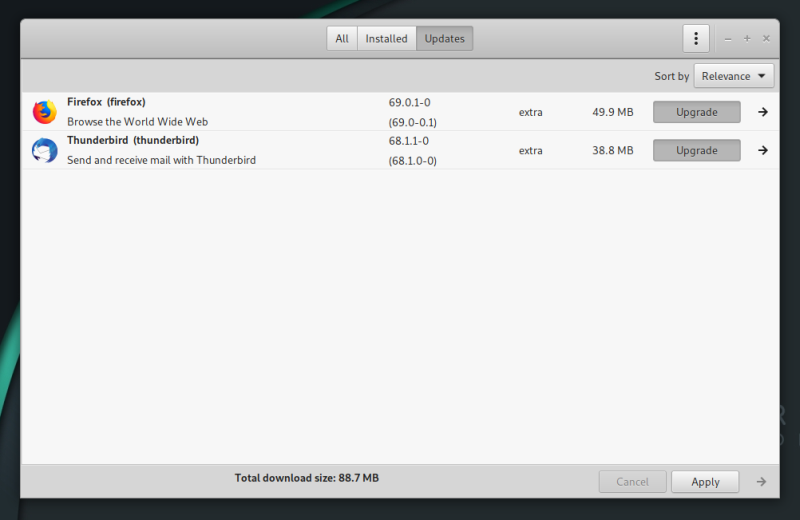Click the 38.8 MB size value

point(613,151)
